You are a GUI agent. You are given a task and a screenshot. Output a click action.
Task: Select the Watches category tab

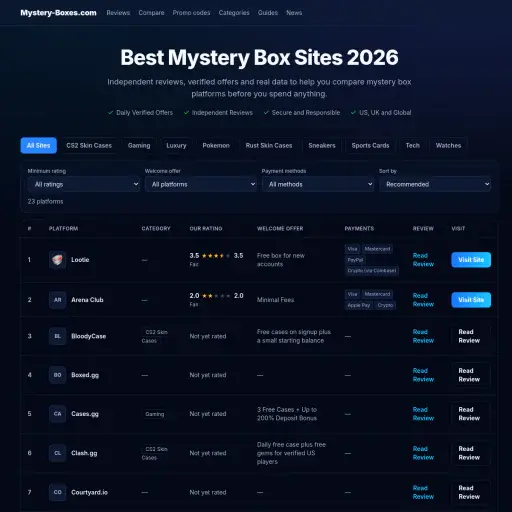point(448,145)
